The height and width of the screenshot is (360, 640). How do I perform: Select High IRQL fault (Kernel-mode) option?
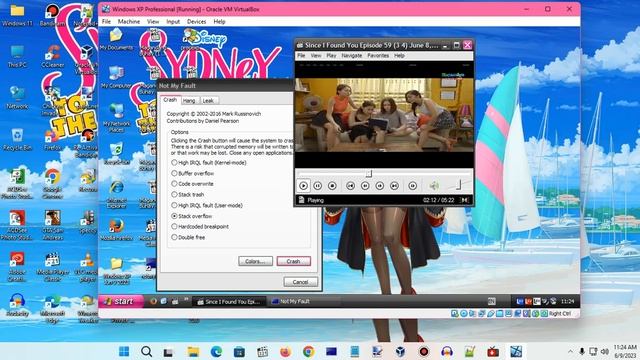click(x=174, y=162)
